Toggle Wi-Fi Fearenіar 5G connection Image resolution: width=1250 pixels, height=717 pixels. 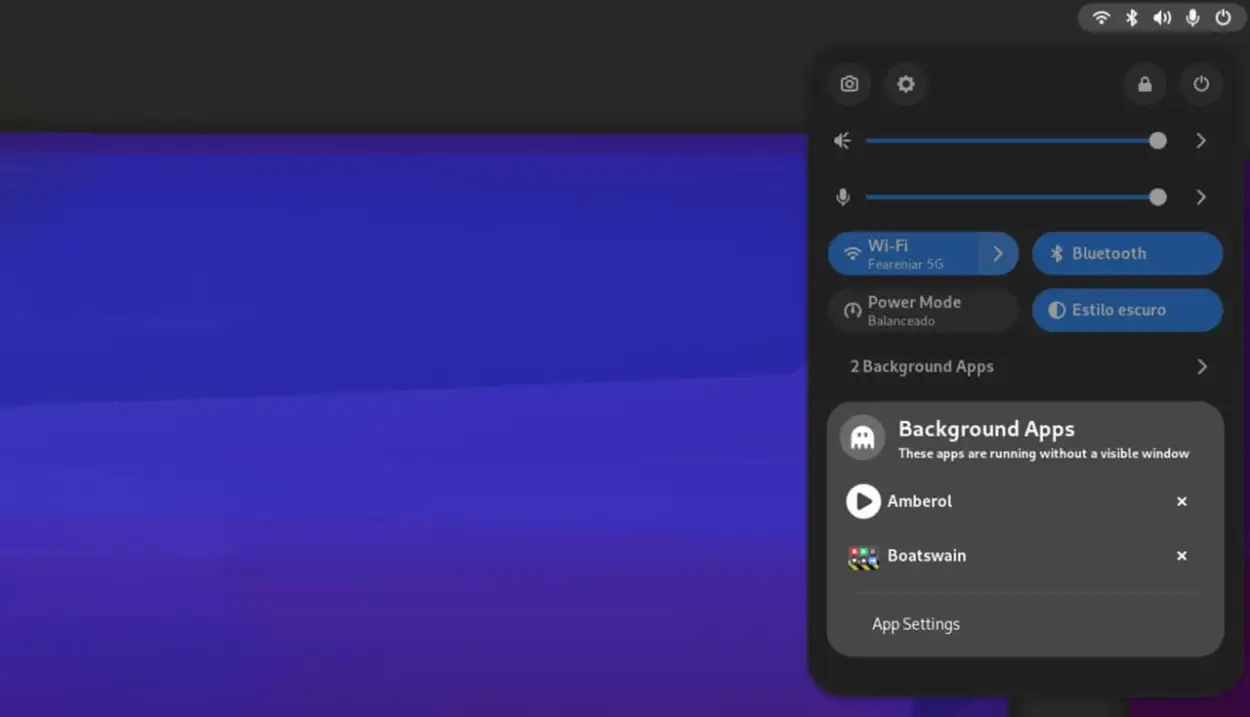(x=902, y=254)
